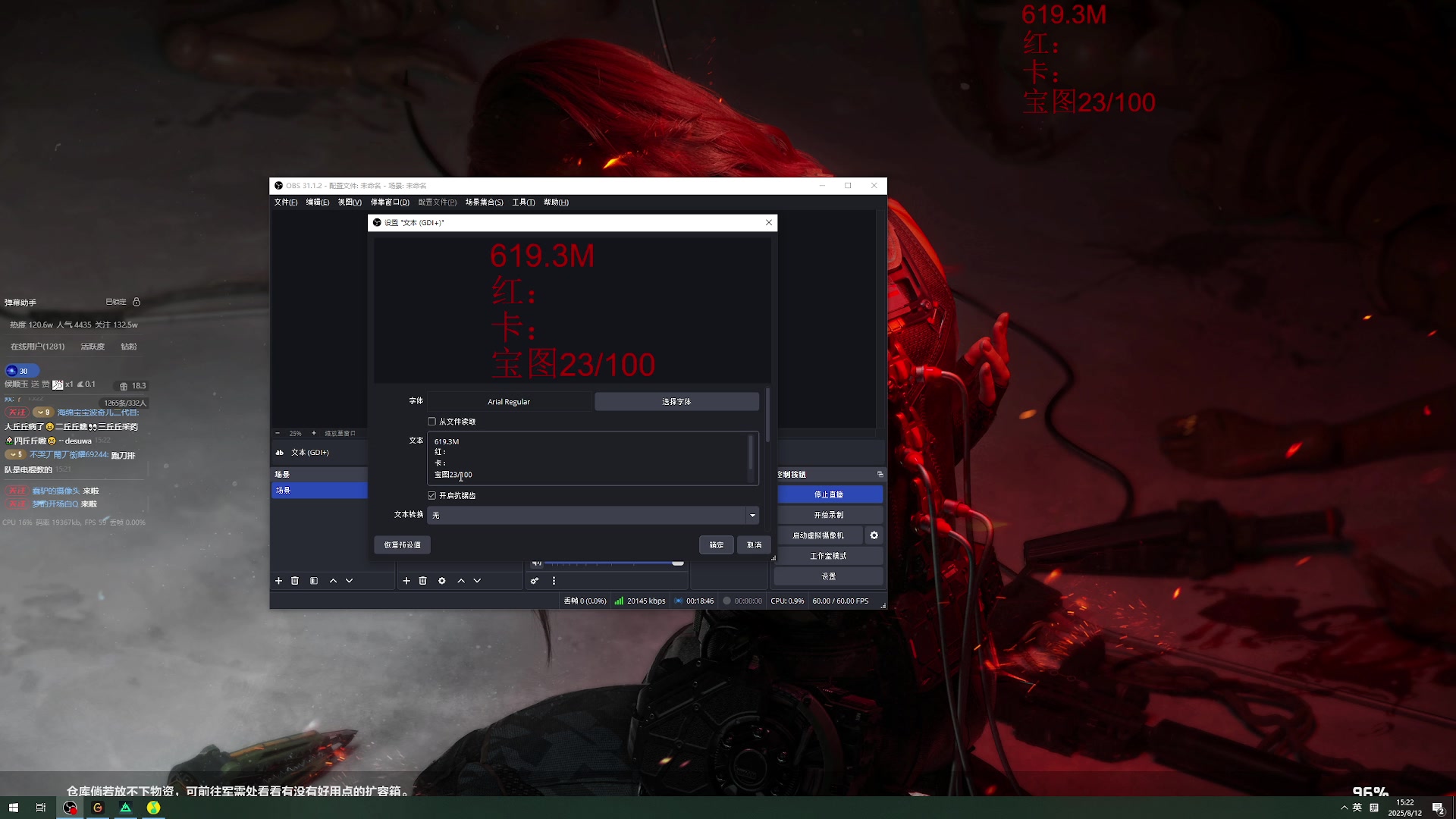The width and height of the screenshot is (1456, 819).
Task: Zoom out preview with minus icon
Action: 278,433
